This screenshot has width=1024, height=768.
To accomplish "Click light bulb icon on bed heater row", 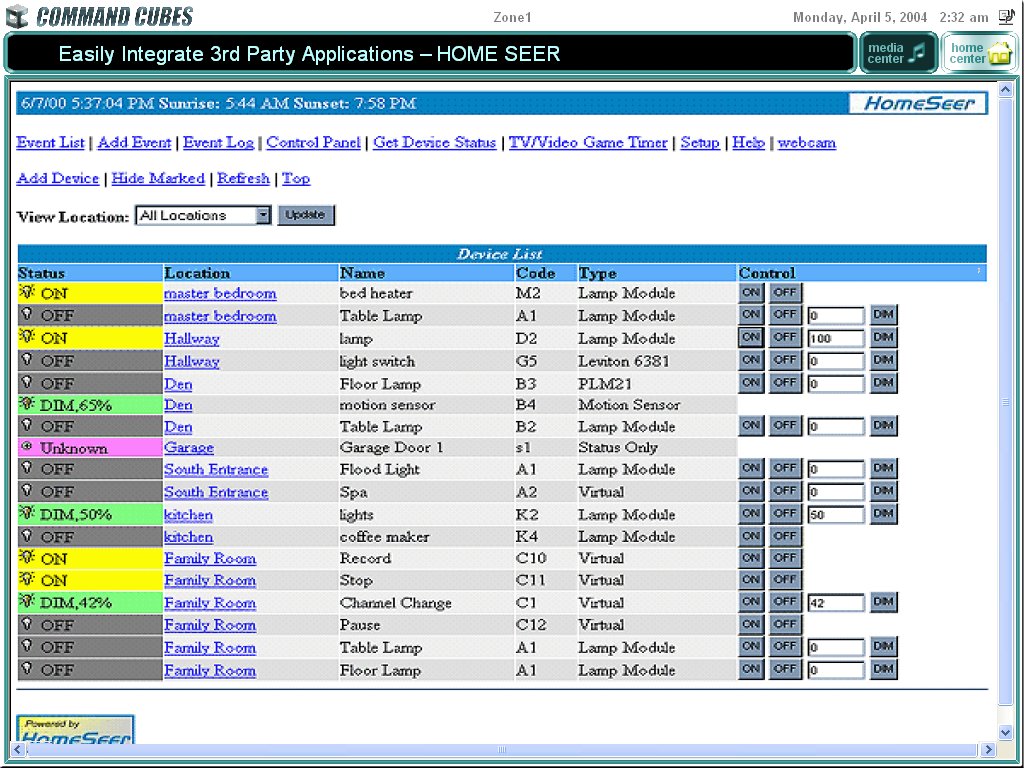I will [27, 293].
